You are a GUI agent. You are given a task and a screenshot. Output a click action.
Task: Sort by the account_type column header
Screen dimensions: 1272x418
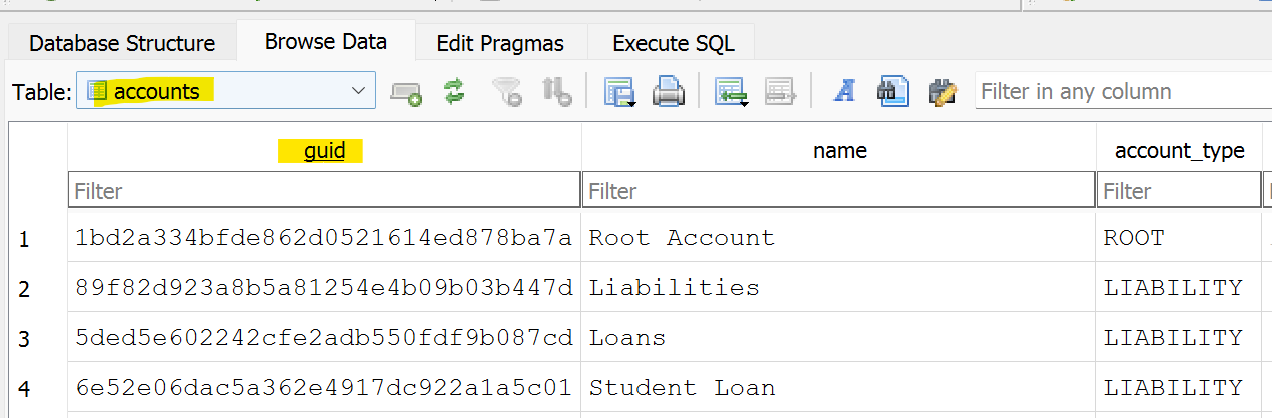(1179, 151)
